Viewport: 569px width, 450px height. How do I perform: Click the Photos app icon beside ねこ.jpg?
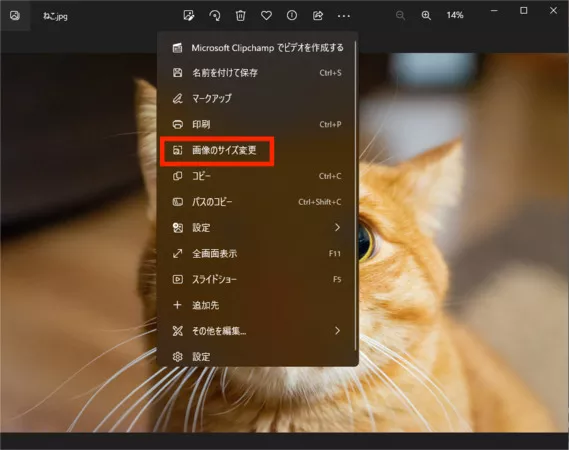coord(15,16)
